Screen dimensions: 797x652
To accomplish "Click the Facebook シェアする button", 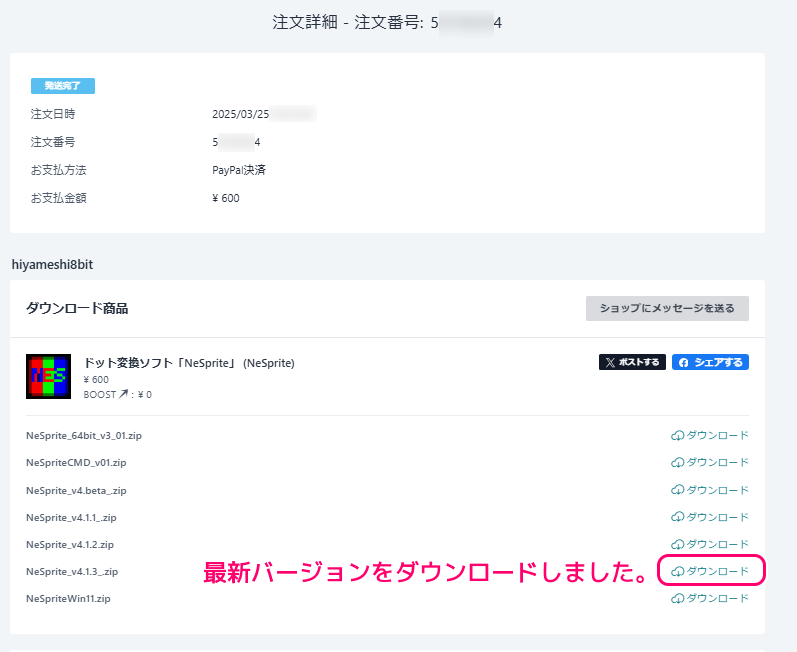I will pyautogui.click(x=710, y=362).
